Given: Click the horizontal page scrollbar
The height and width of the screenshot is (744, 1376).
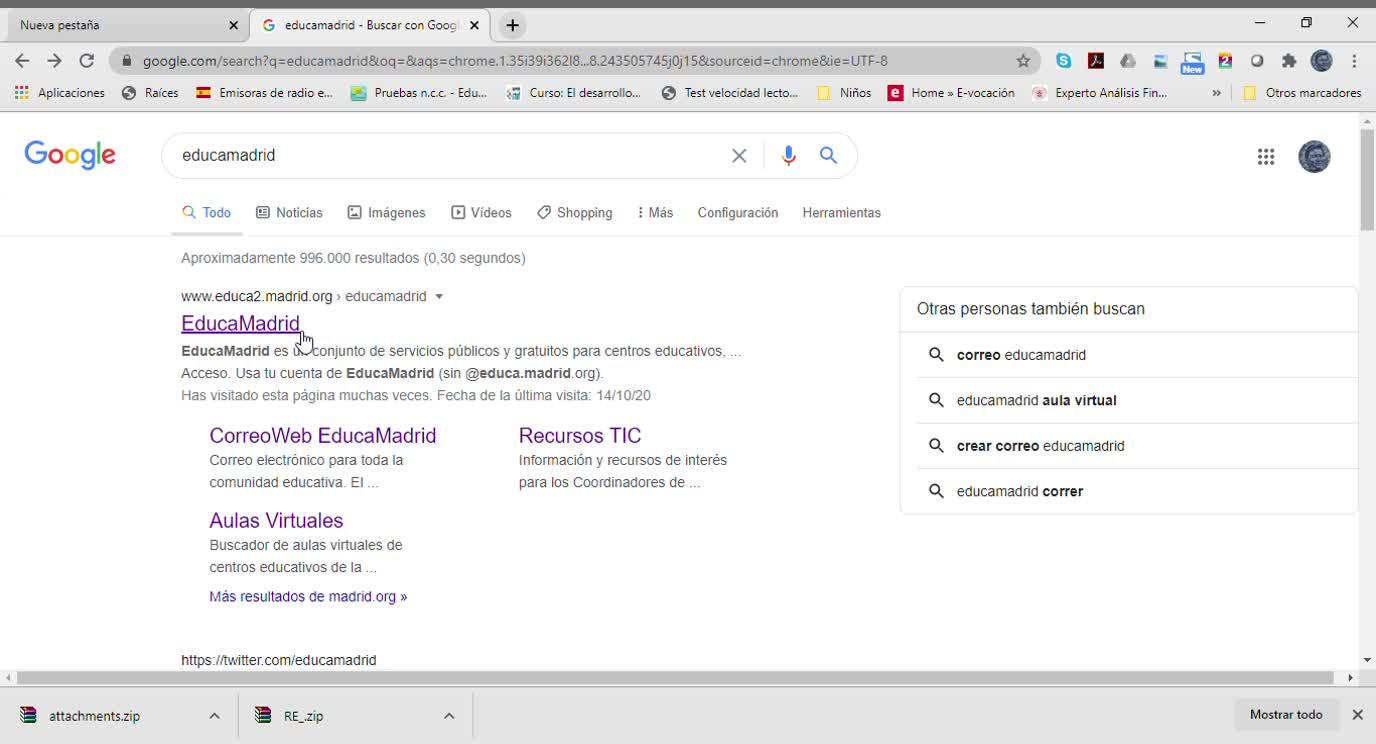Looking at the screenshot, I should point(675,678).
